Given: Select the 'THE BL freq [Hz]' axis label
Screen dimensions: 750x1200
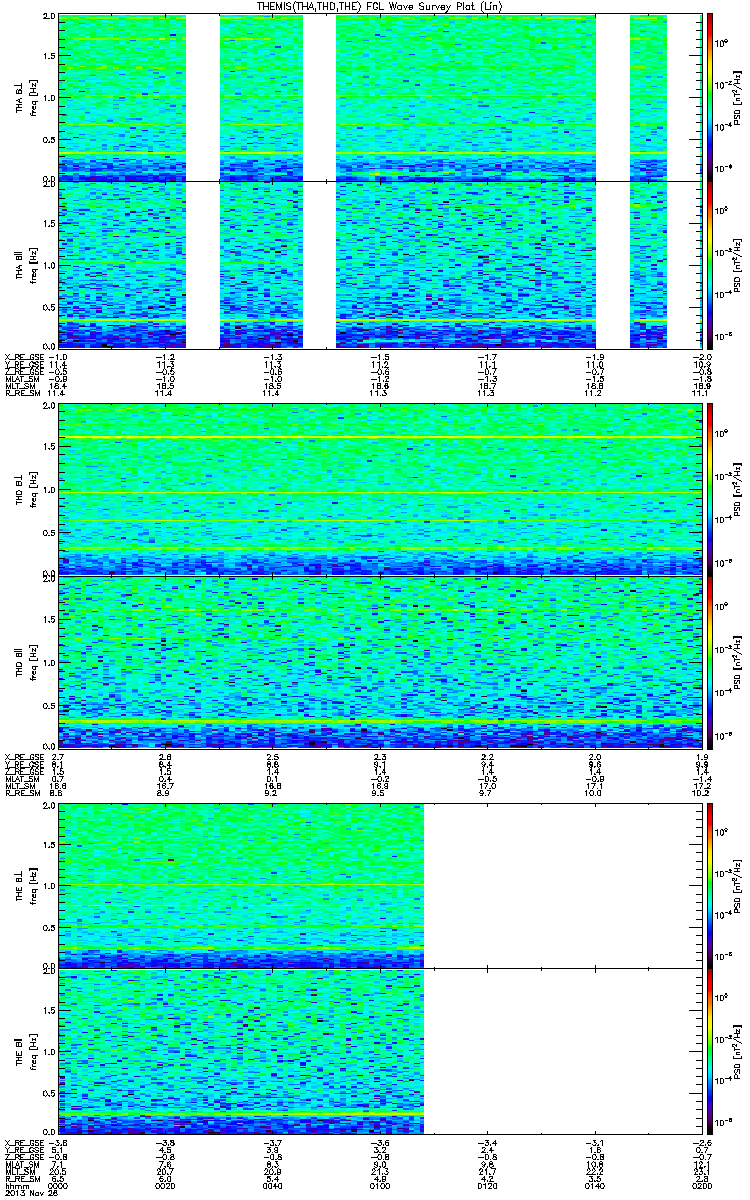Looking at the screenshot, I should [x=26, y=886].
